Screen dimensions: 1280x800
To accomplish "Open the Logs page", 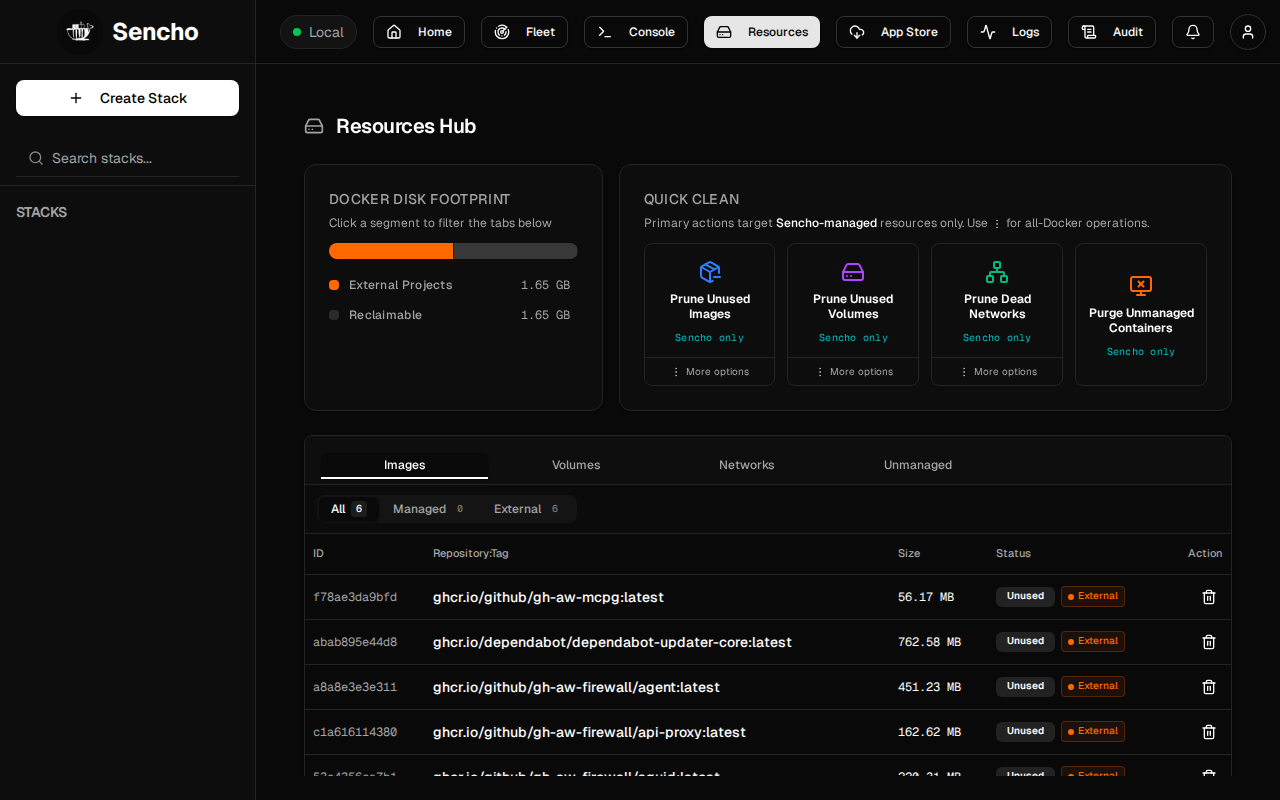I will [x=1009, y=32].
